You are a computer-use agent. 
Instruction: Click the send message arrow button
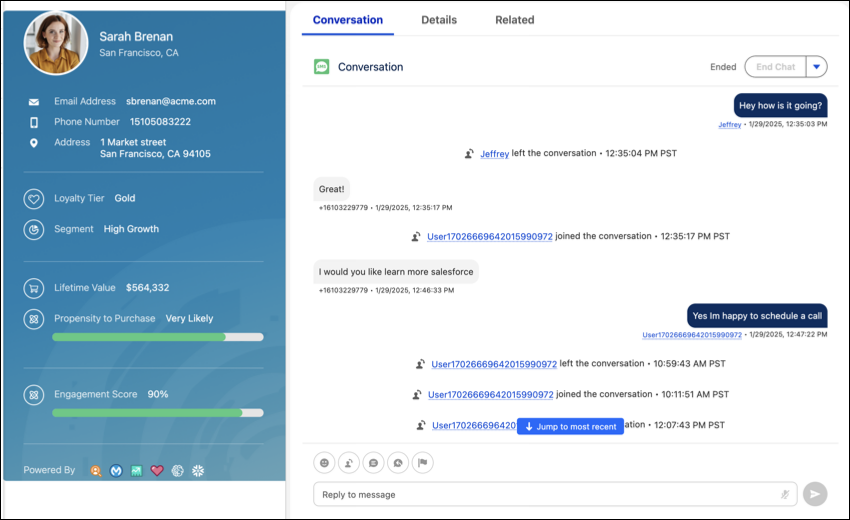coord(815,494)
